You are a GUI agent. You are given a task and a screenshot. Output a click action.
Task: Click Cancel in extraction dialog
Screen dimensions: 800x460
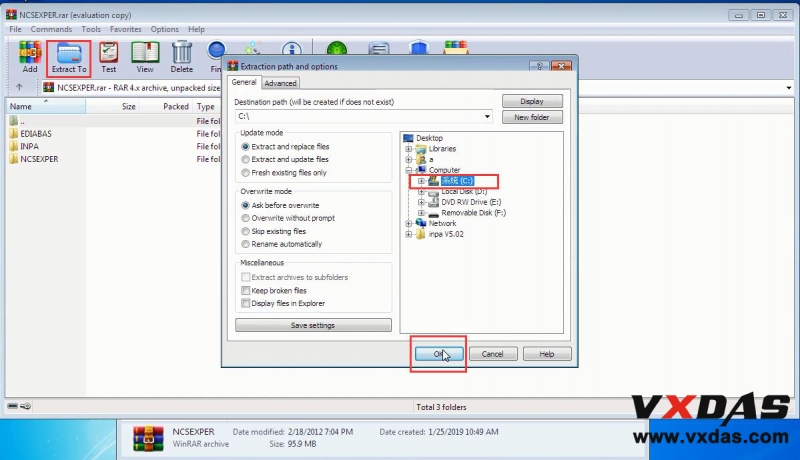pyautogui.click(x=493, y=354)
